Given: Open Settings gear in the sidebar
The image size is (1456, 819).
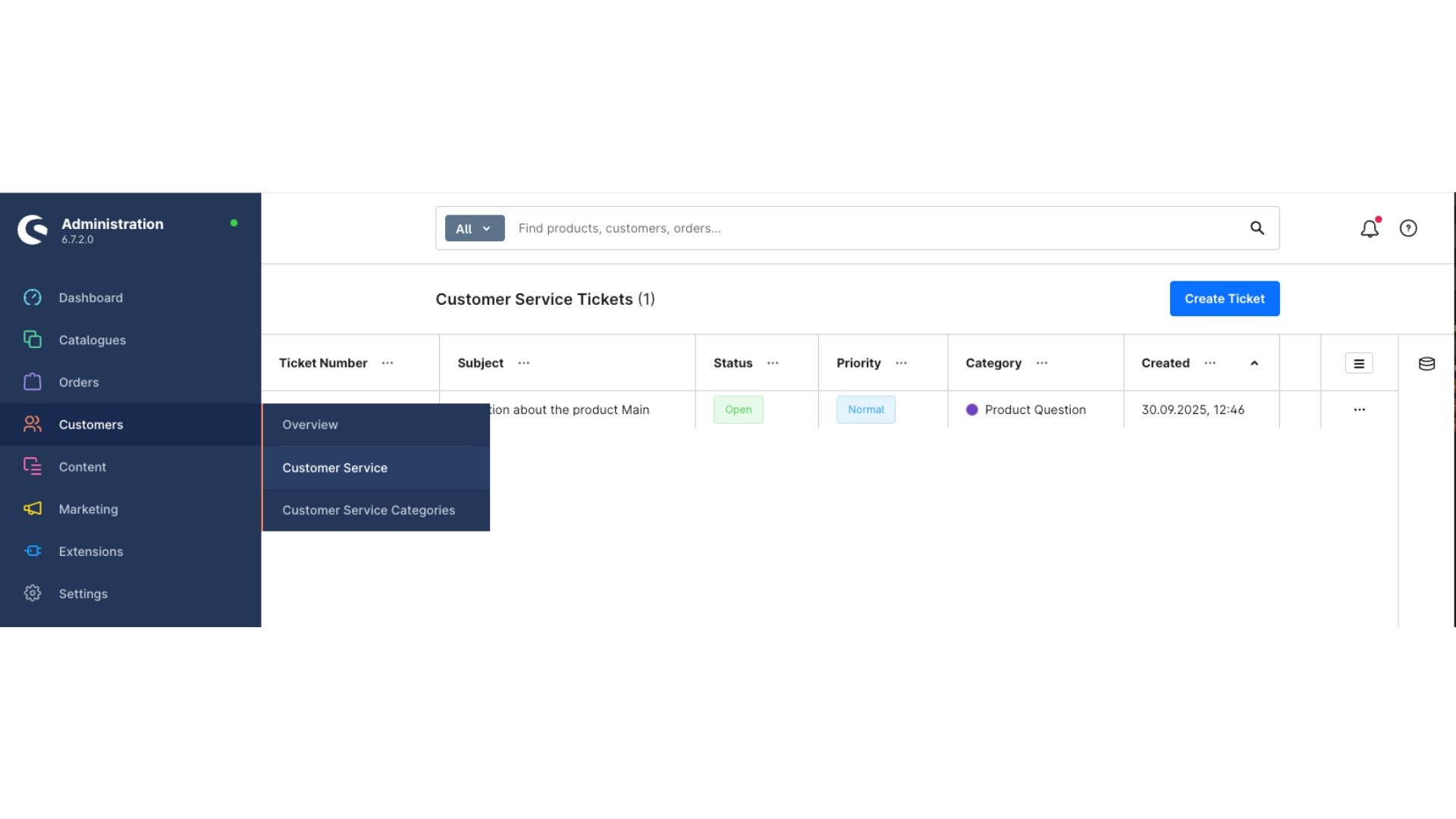Looking at the screenshot, I should (33, 594).
